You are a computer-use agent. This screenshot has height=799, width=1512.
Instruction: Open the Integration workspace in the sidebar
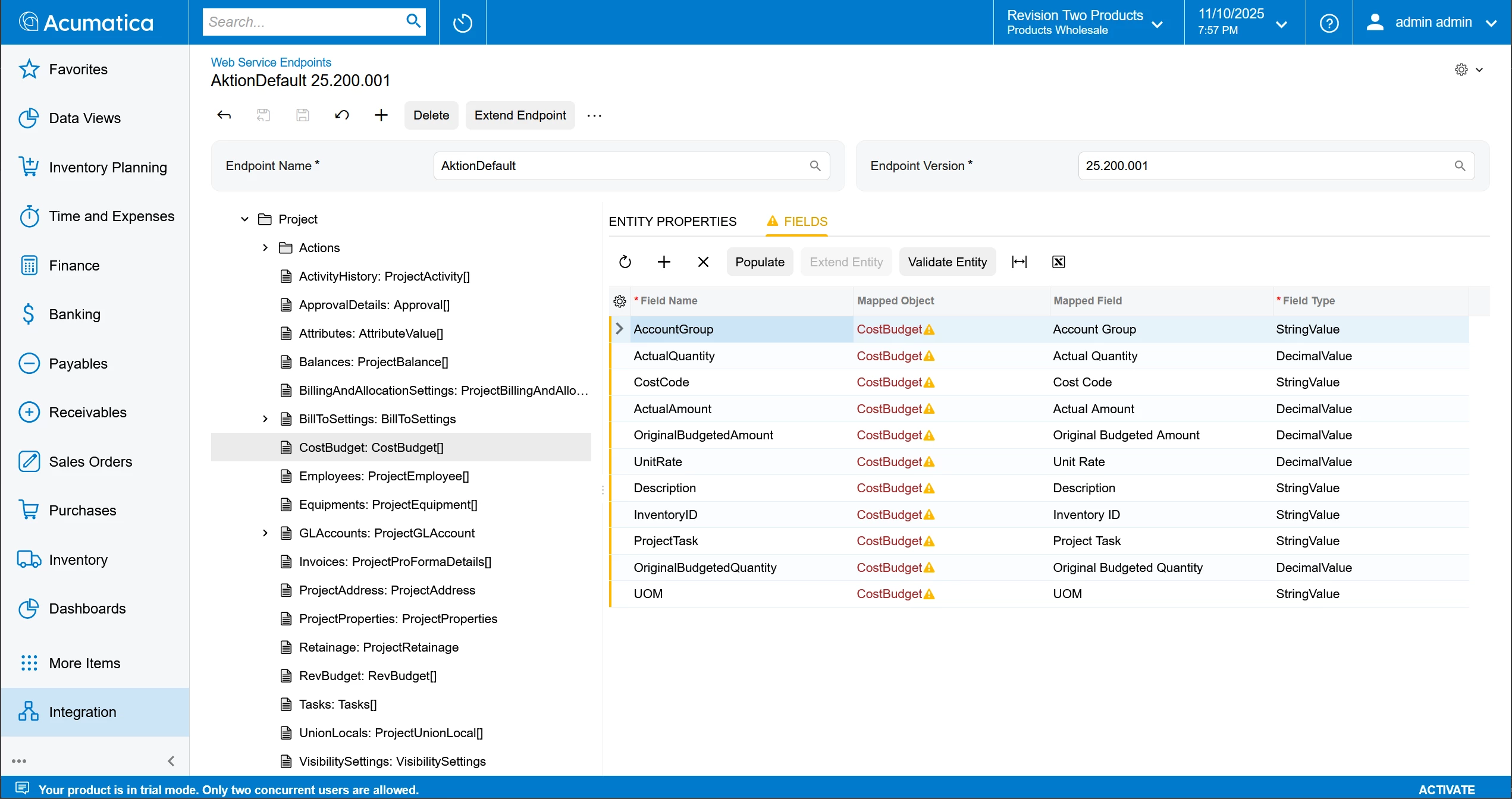point(83,712)
